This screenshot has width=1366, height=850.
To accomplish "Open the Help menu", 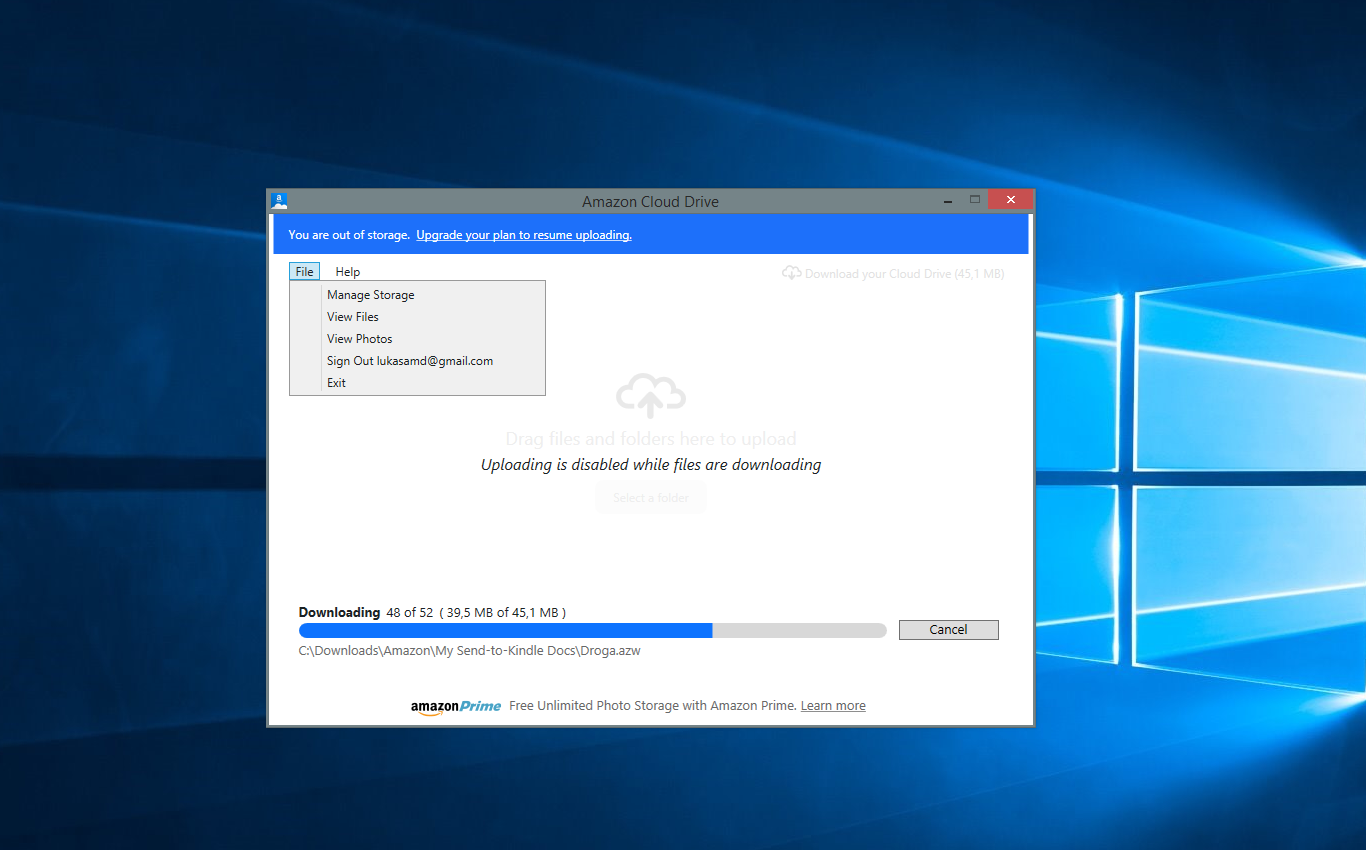I will point(347,272).
